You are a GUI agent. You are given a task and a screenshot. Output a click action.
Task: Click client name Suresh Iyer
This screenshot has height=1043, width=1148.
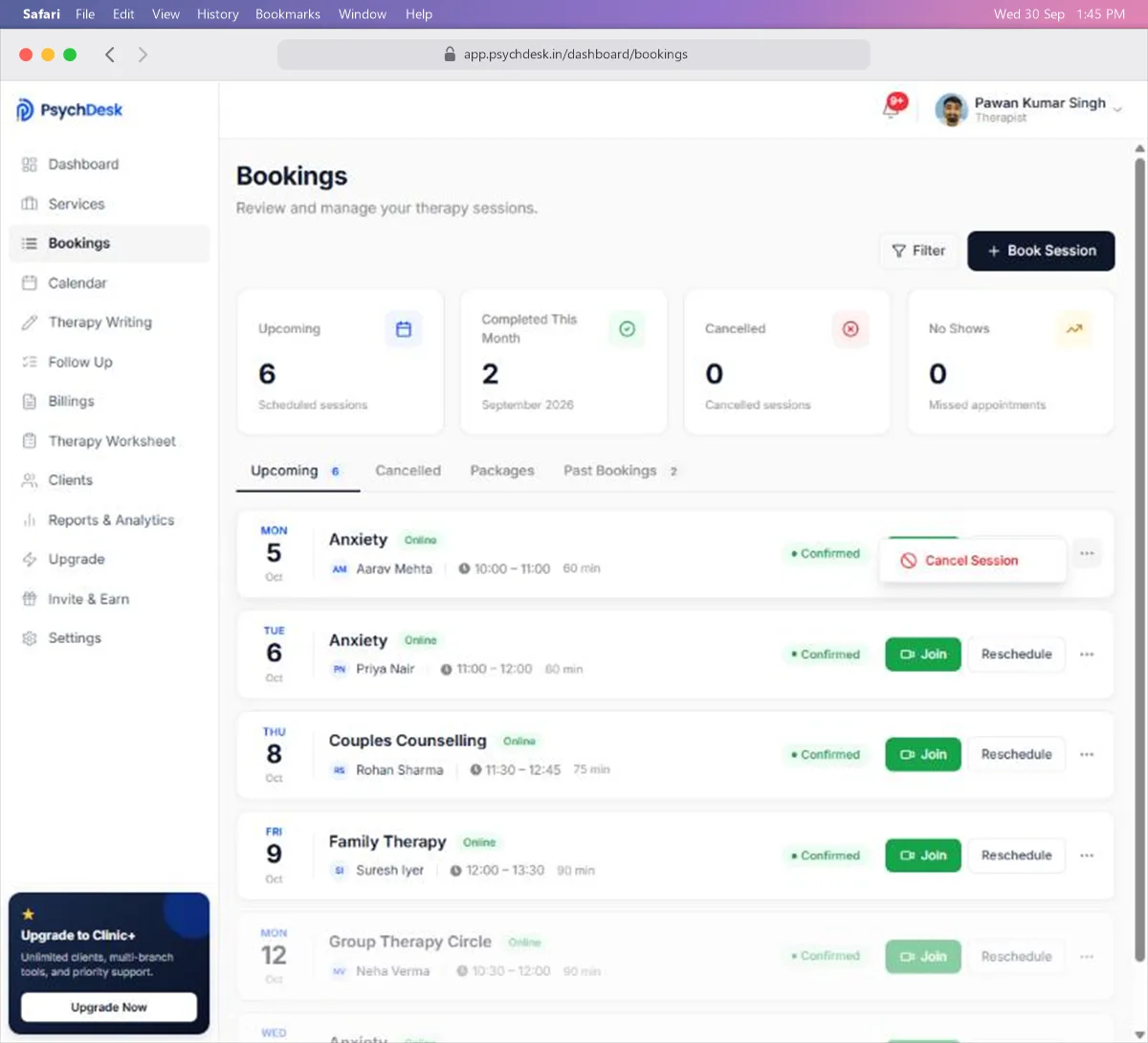coord(389,871)
